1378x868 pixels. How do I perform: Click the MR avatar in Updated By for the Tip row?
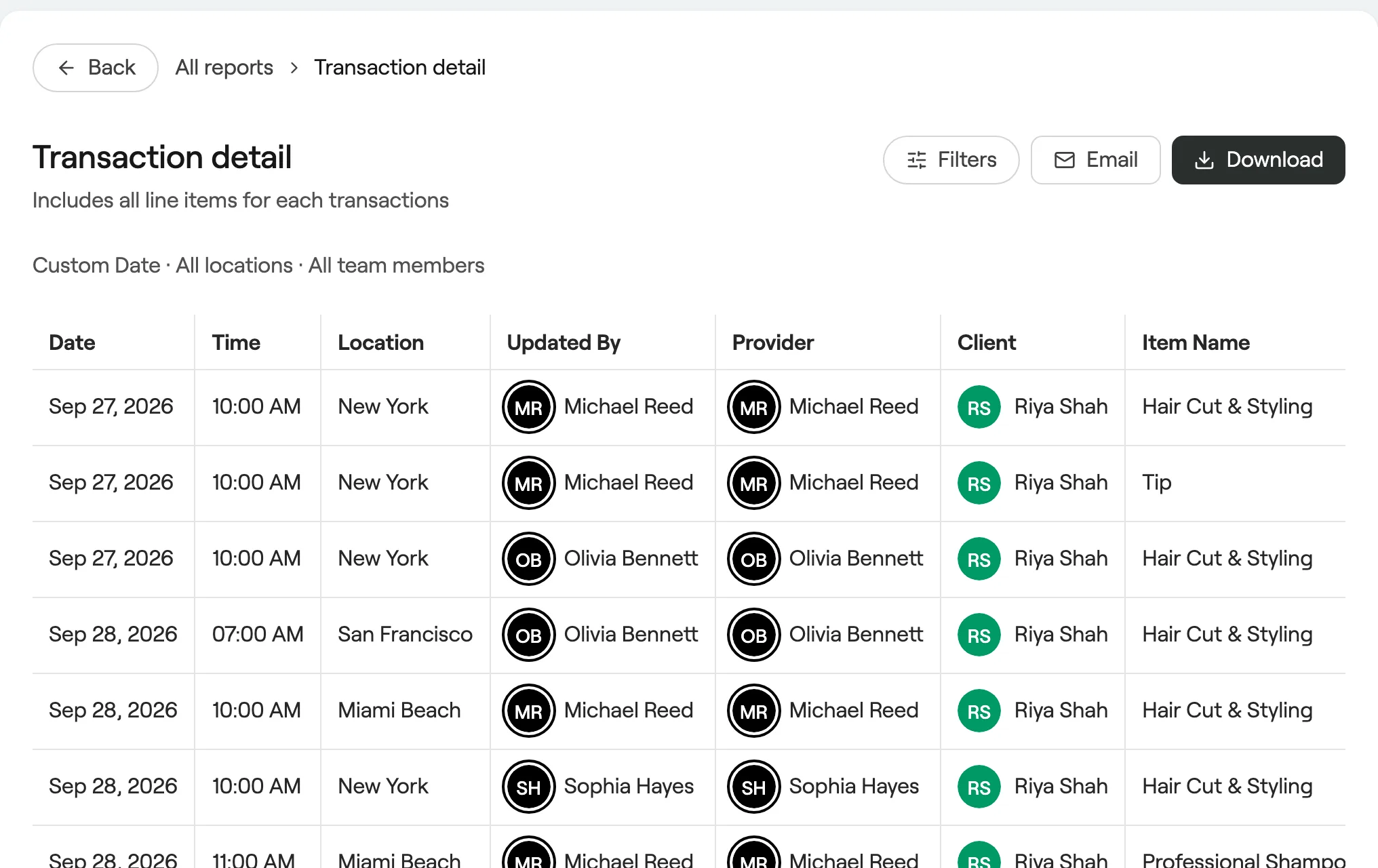529,483
